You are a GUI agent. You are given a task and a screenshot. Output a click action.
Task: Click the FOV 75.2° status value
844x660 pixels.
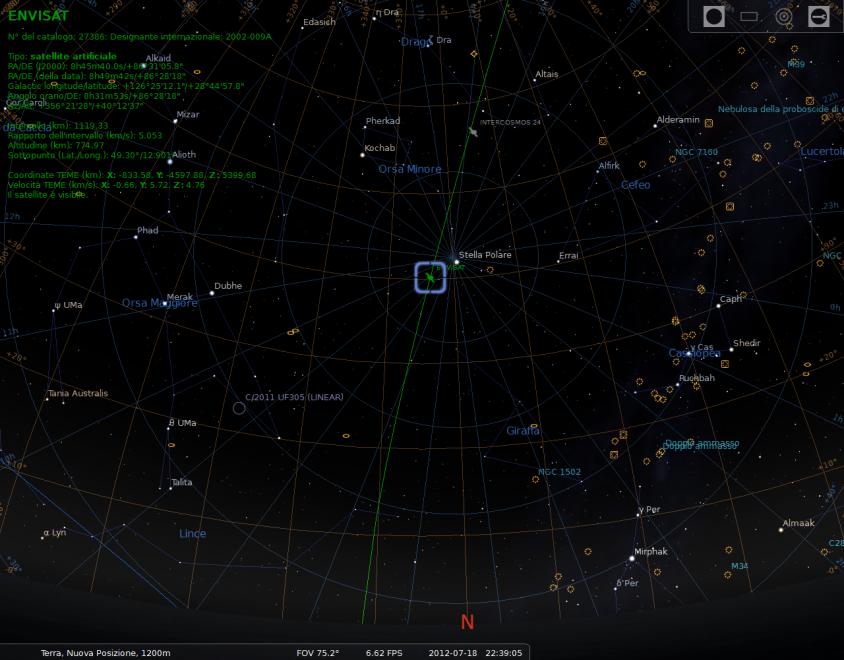pyautogui.click(x=318, y=653)
